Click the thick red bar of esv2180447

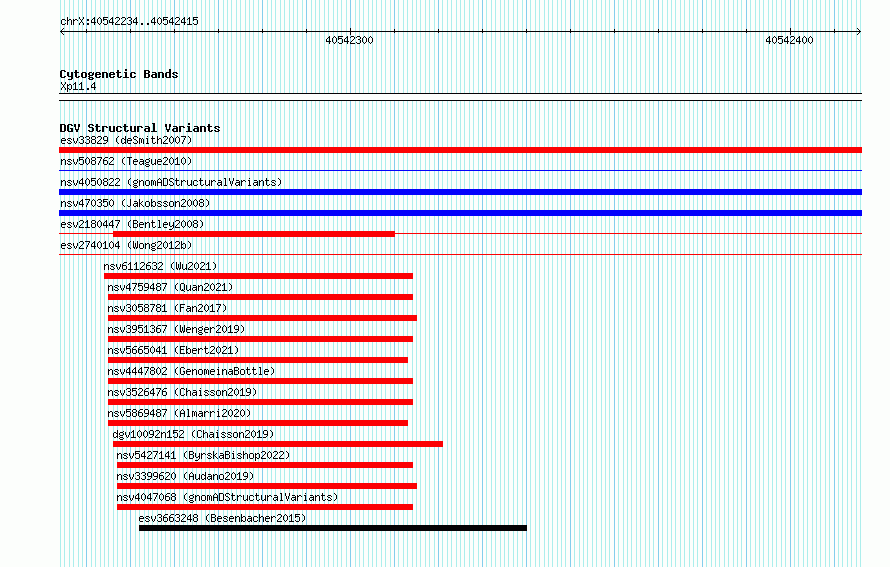[254, 234]
